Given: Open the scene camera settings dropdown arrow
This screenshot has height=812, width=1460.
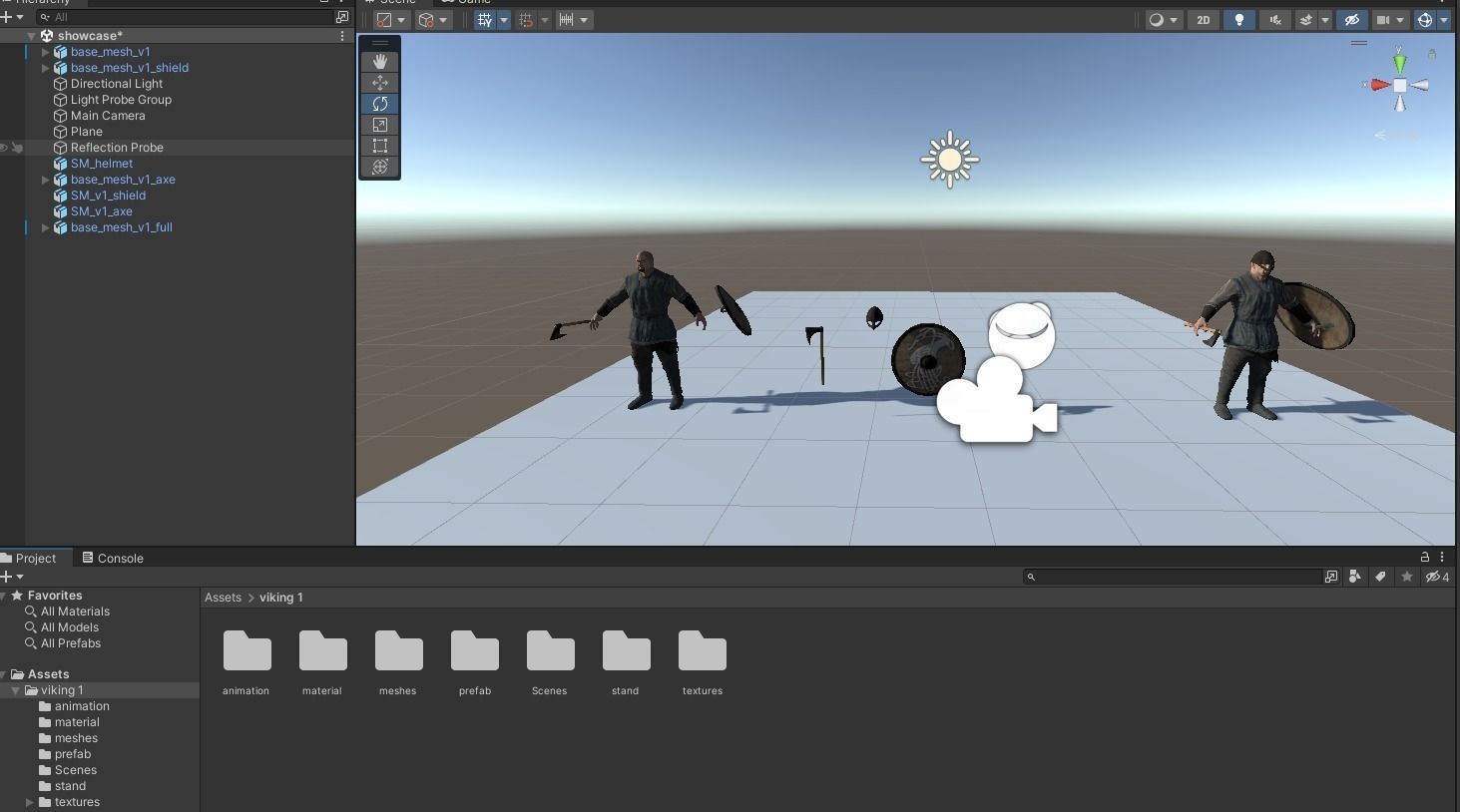Looking at the screenshot, I should (x=1401, y=20).
